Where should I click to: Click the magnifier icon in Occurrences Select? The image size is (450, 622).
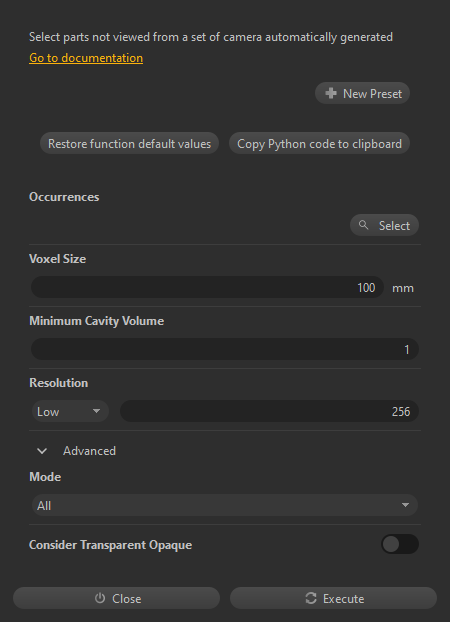pos(363,225)
